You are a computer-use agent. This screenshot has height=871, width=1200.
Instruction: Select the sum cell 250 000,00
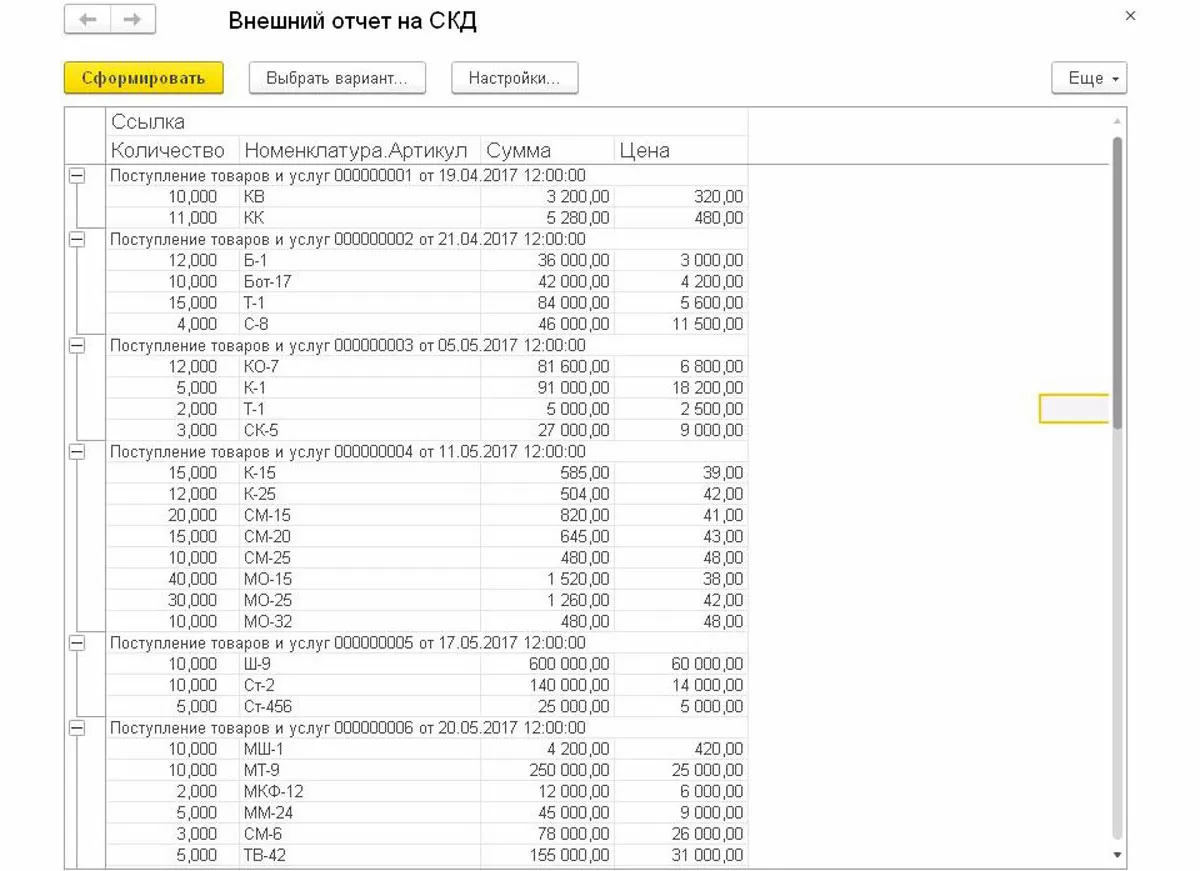(x=547, y=770)
